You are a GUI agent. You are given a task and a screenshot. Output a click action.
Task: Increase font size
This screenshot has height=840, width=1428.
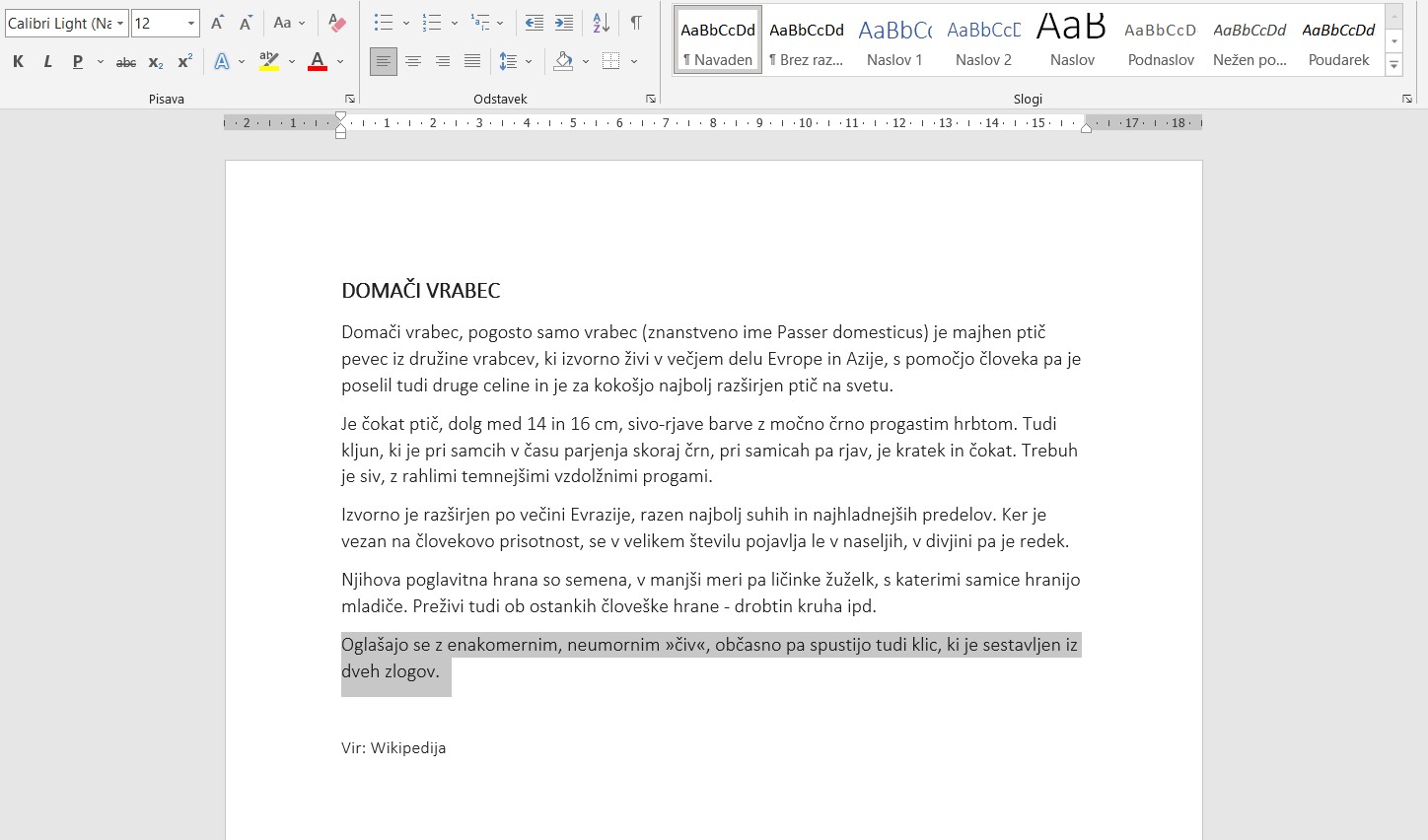(217, 23)
